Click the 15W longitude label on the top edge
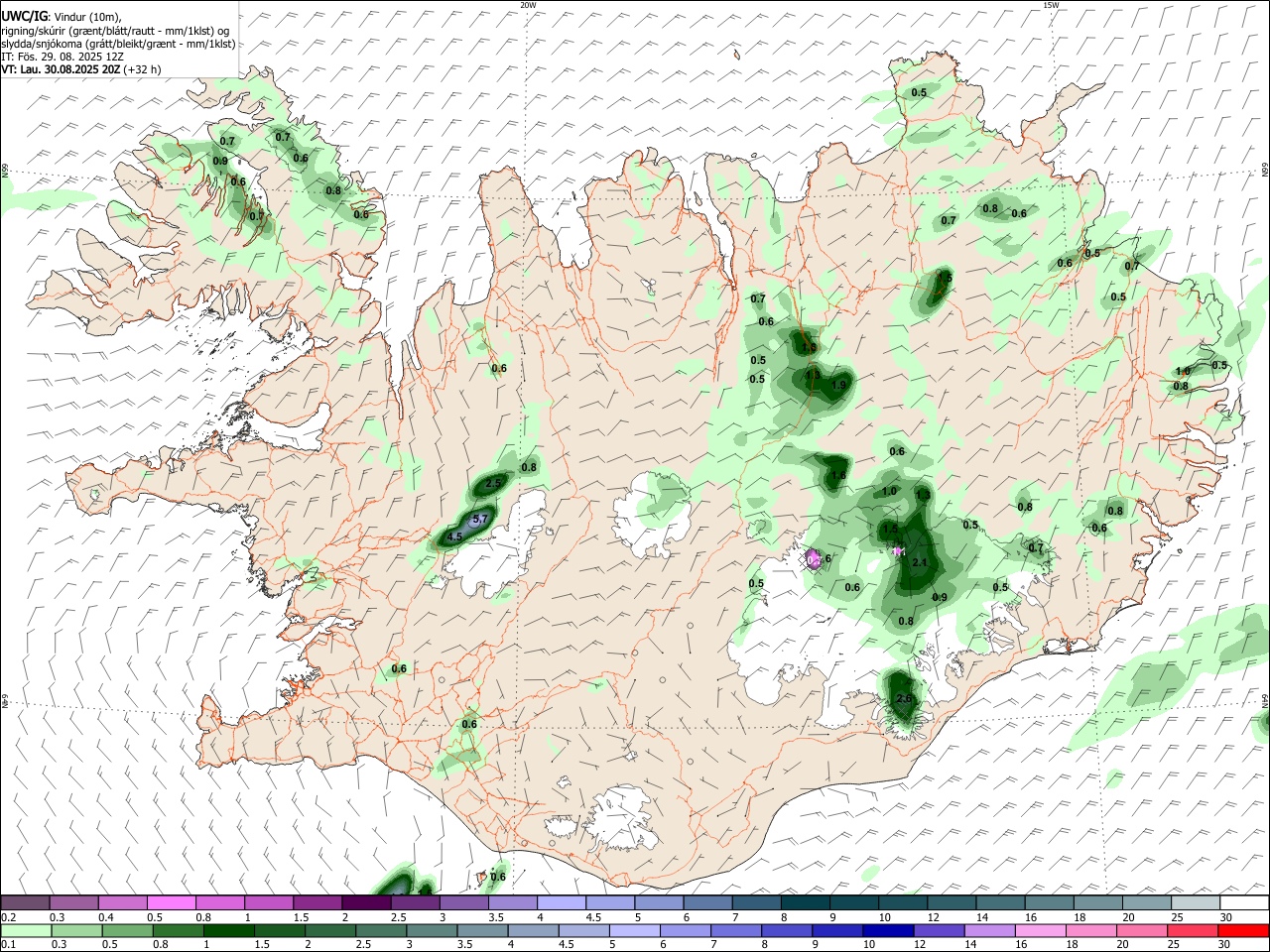The width and height of the screenshot is (1270, 952). click(x=1051, y=5)
